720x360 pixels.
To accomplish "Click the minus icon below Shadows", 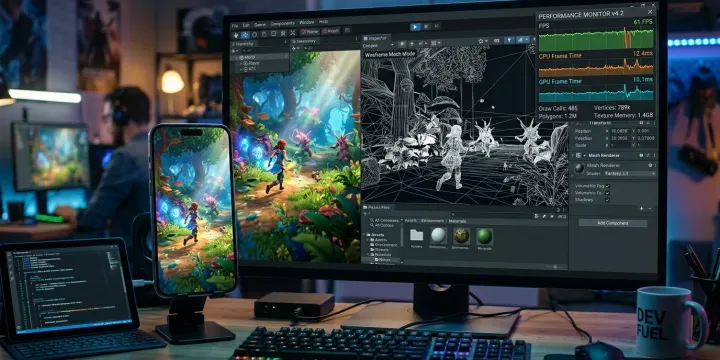I will (x=650, y=208).
